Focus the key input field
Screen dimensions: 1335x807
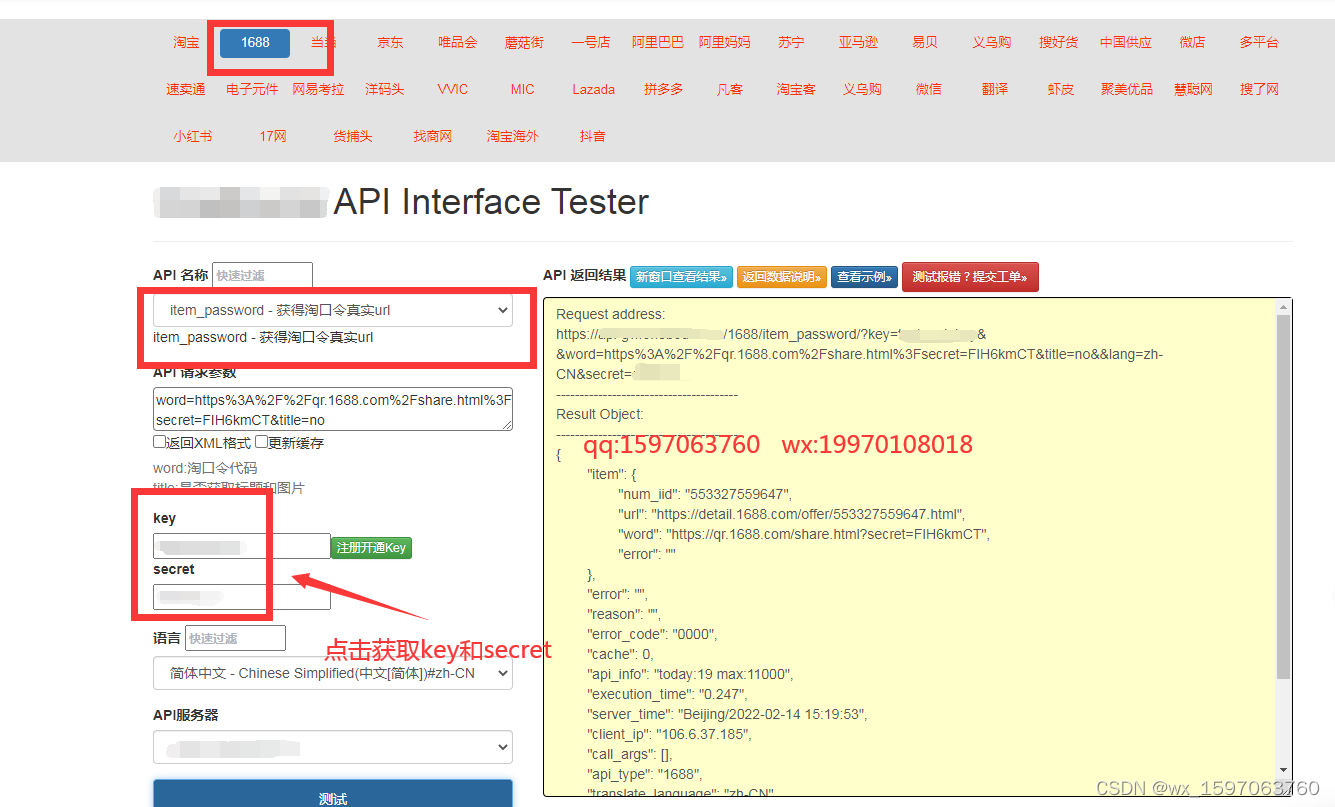[241, 546]
